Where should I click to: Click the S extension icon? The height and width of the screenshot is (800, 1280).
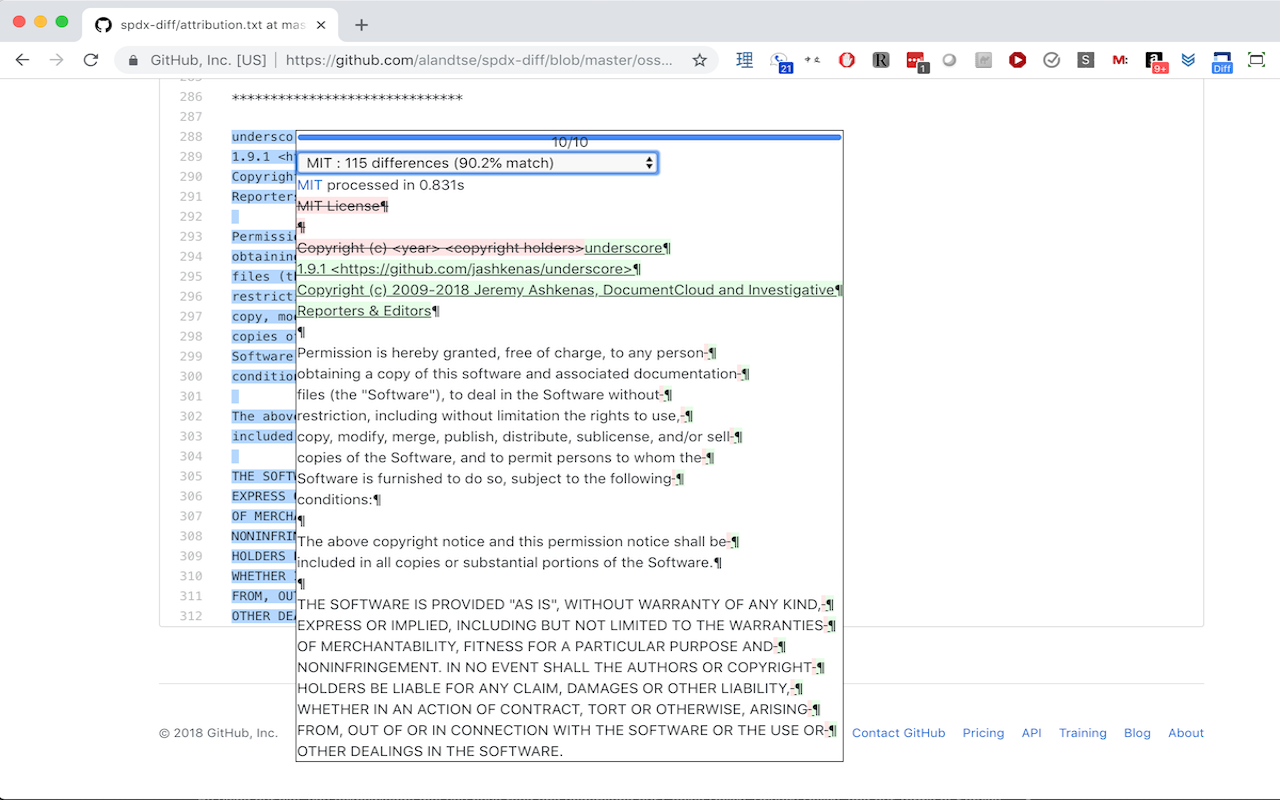(1085, 60)
